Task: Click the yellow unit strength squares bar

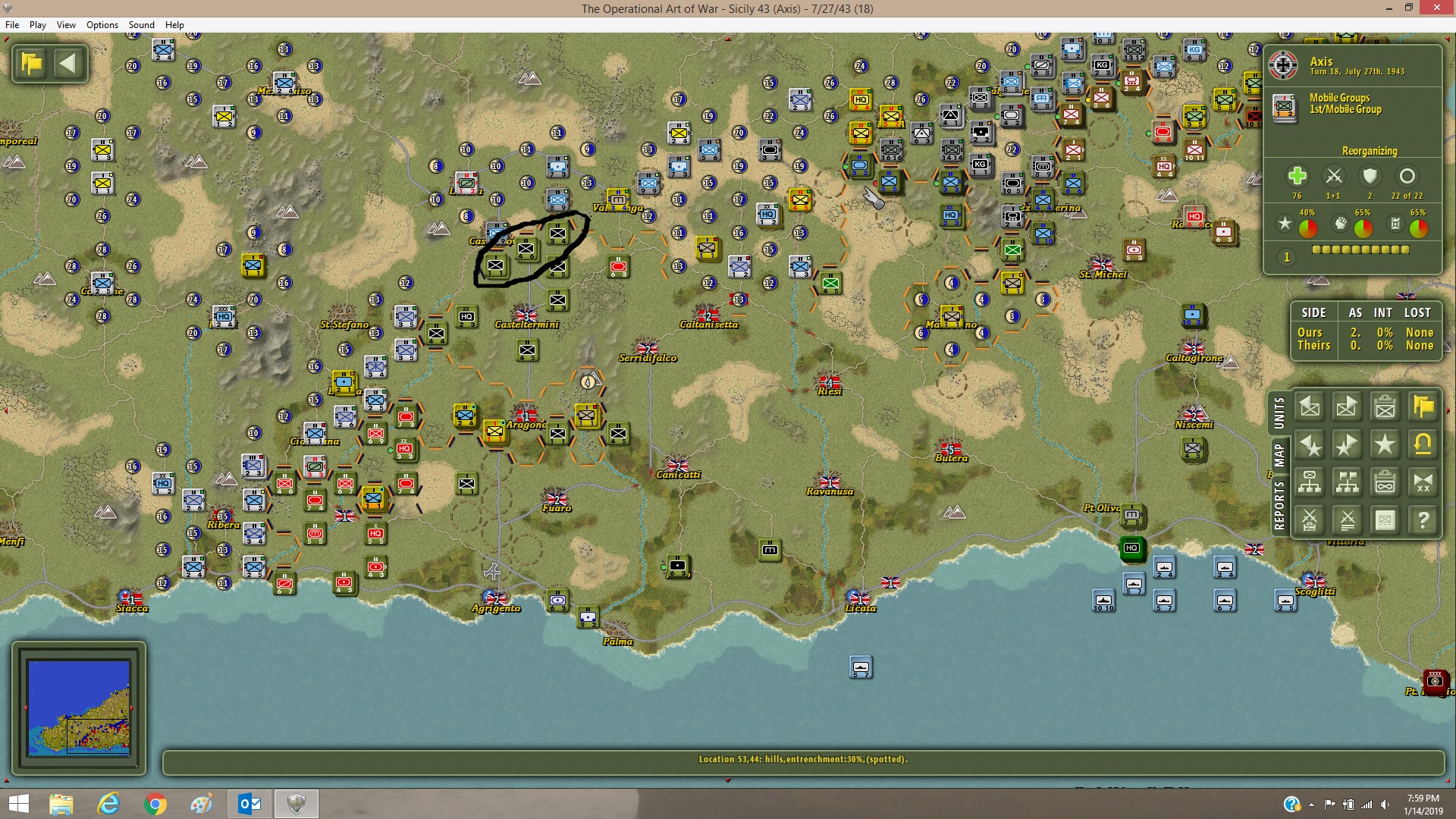Action: [x=1360, y=249]
